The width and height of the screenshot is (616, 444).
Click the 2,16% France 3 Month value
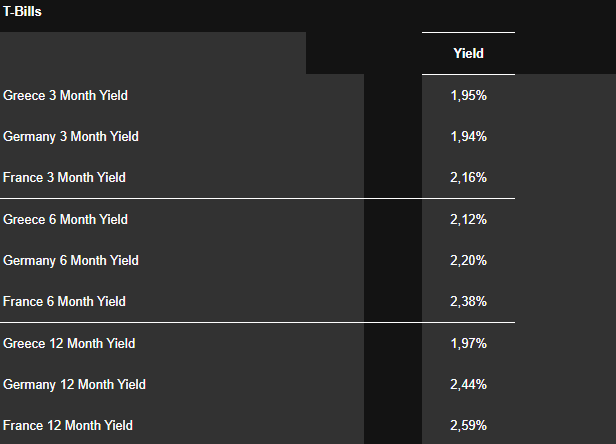[x=468, y=177]
